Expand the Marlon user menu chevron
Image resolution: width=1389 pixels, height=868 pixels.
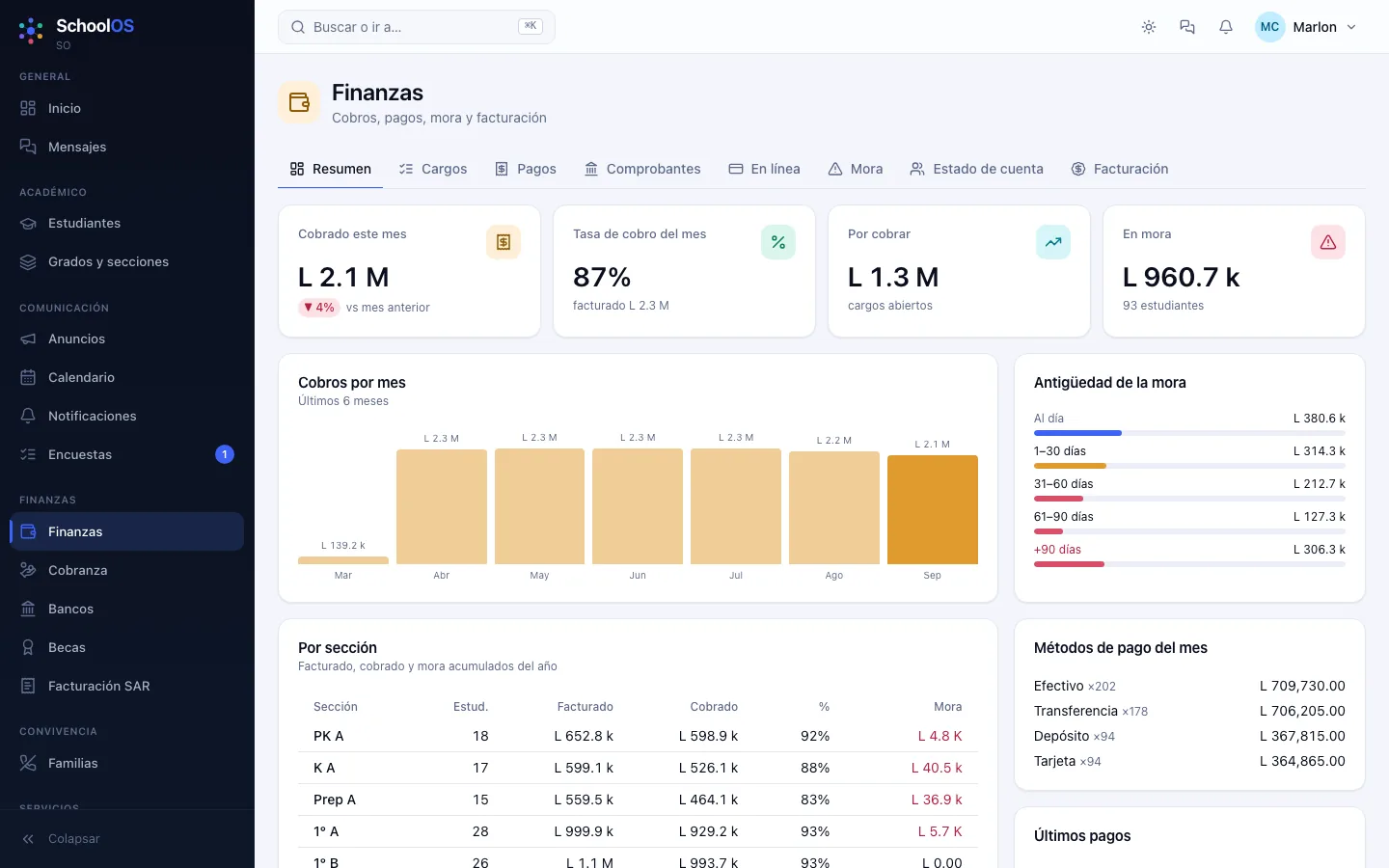[x=1351, y=27]
